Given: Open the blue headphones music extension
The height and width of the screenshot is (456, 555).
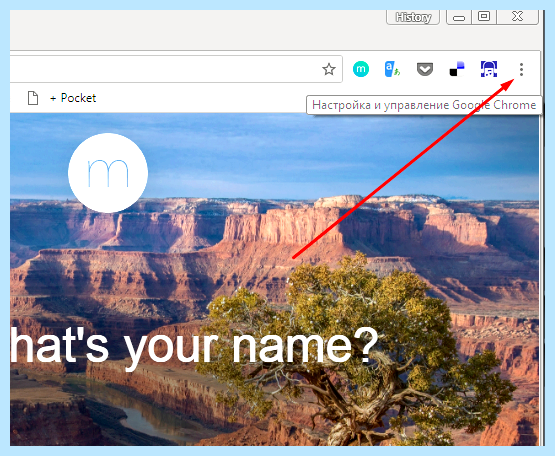Looking at the screenshot, I should pos(489,69).
